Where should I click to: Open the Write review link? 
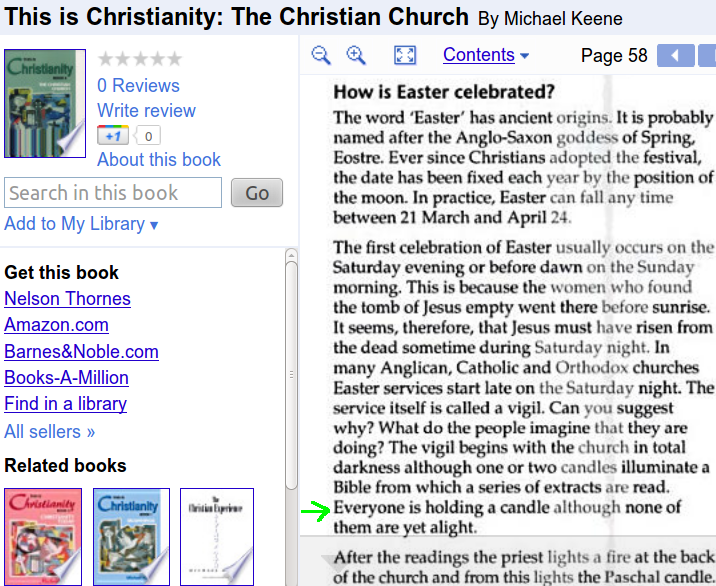[x=146, y=111]
